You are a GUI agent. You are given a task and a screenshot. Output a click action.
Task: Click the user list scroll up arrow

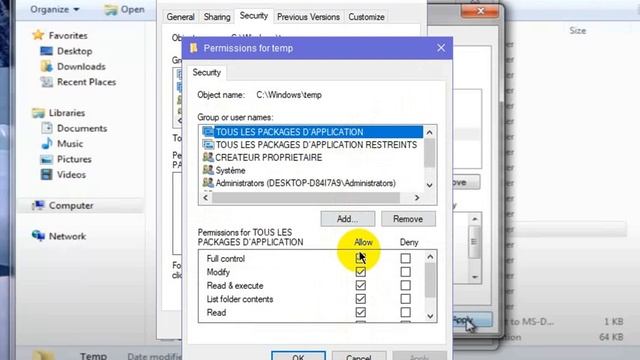click(x=429, y=133)
